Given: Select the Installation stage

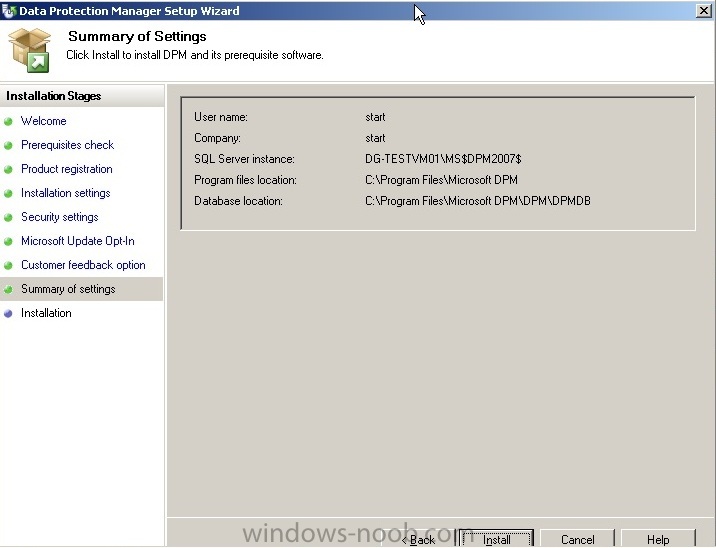Looking at the screenshot, I should click(46, 313).
